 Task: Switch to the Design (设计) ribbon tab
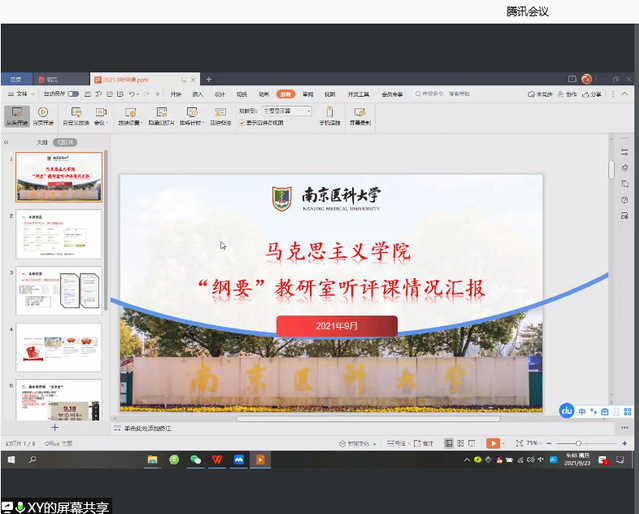pyautogui.click(x=220, y=94)
